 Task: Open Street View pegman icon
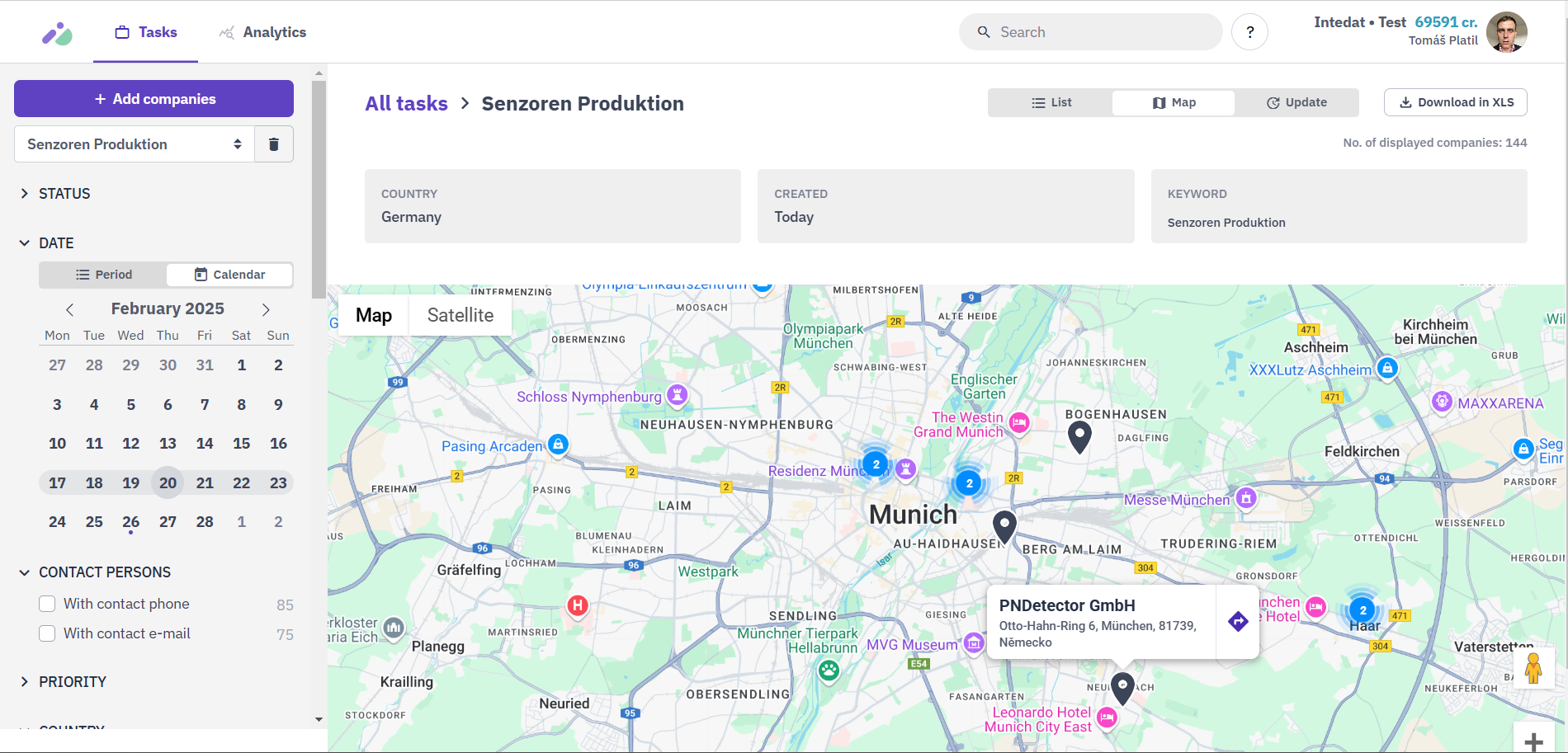coord(1533,668)
